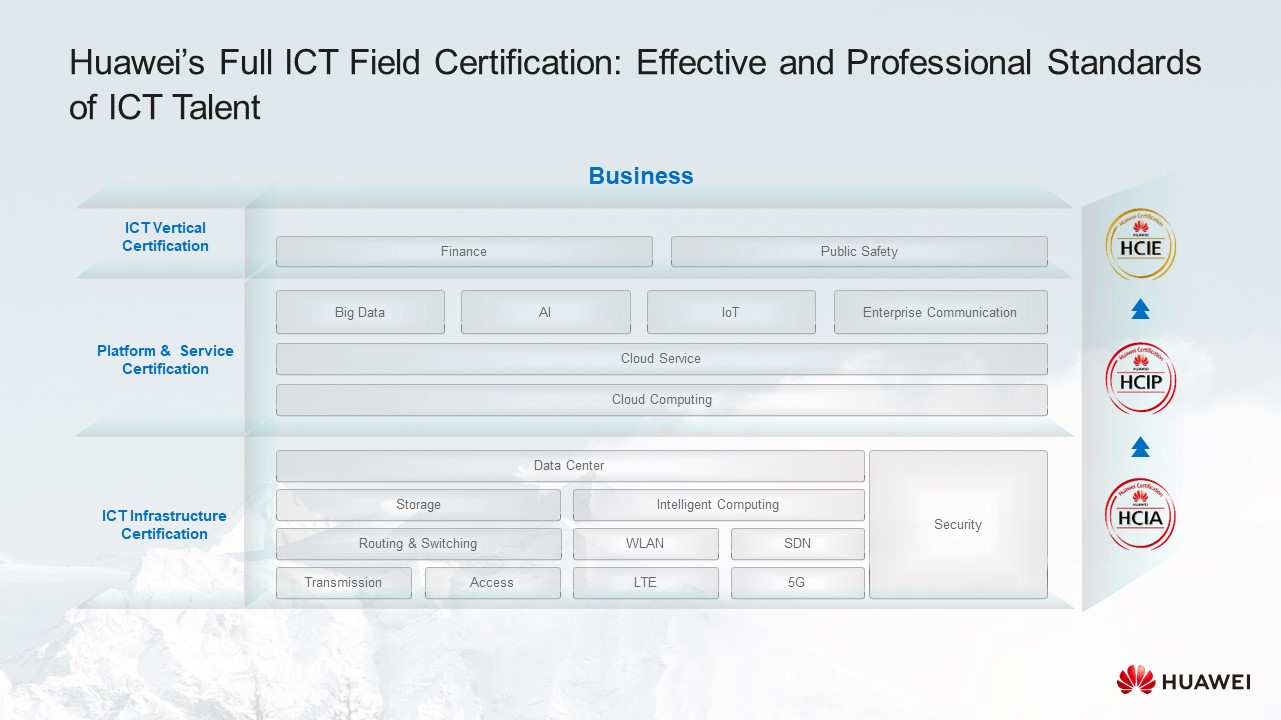Select the Security box
The image size is (1281, 720).
[958, 525]
